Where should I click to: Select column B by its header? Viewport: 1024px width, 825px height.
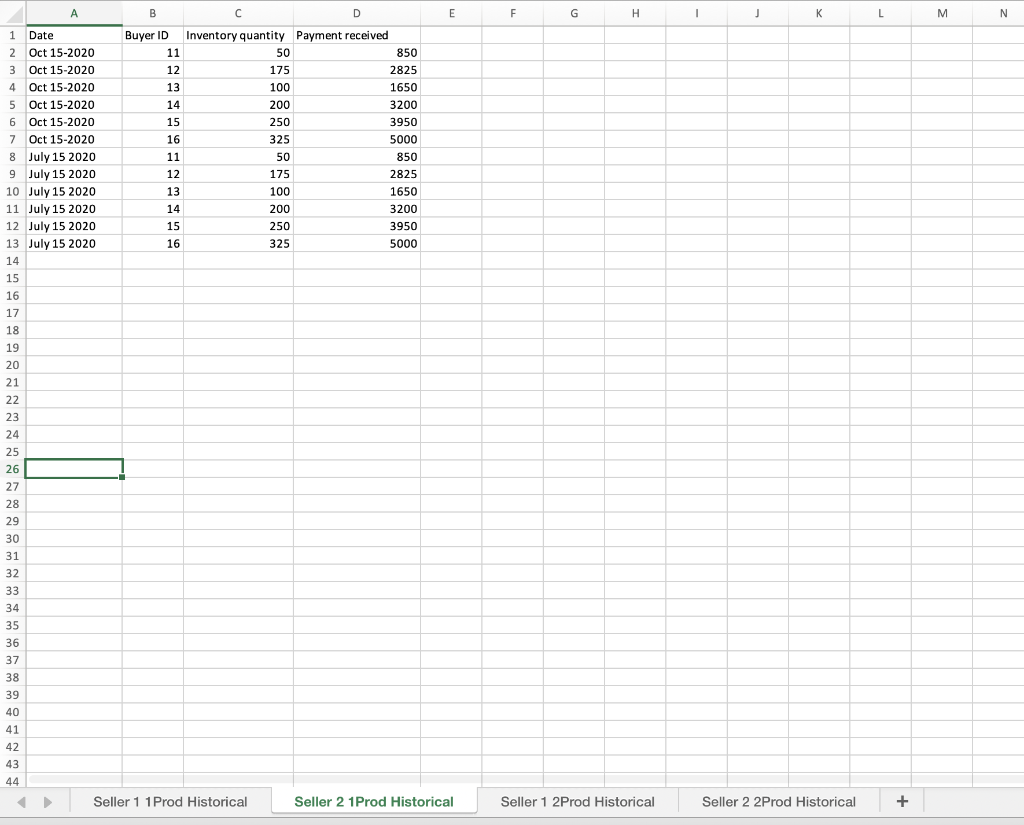pyautogui.click(x=152, y=13)
